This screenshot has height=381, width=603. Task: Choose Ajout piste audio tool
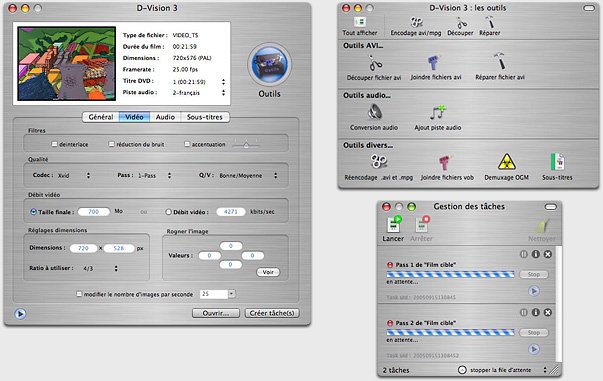[x=438, y=113]
